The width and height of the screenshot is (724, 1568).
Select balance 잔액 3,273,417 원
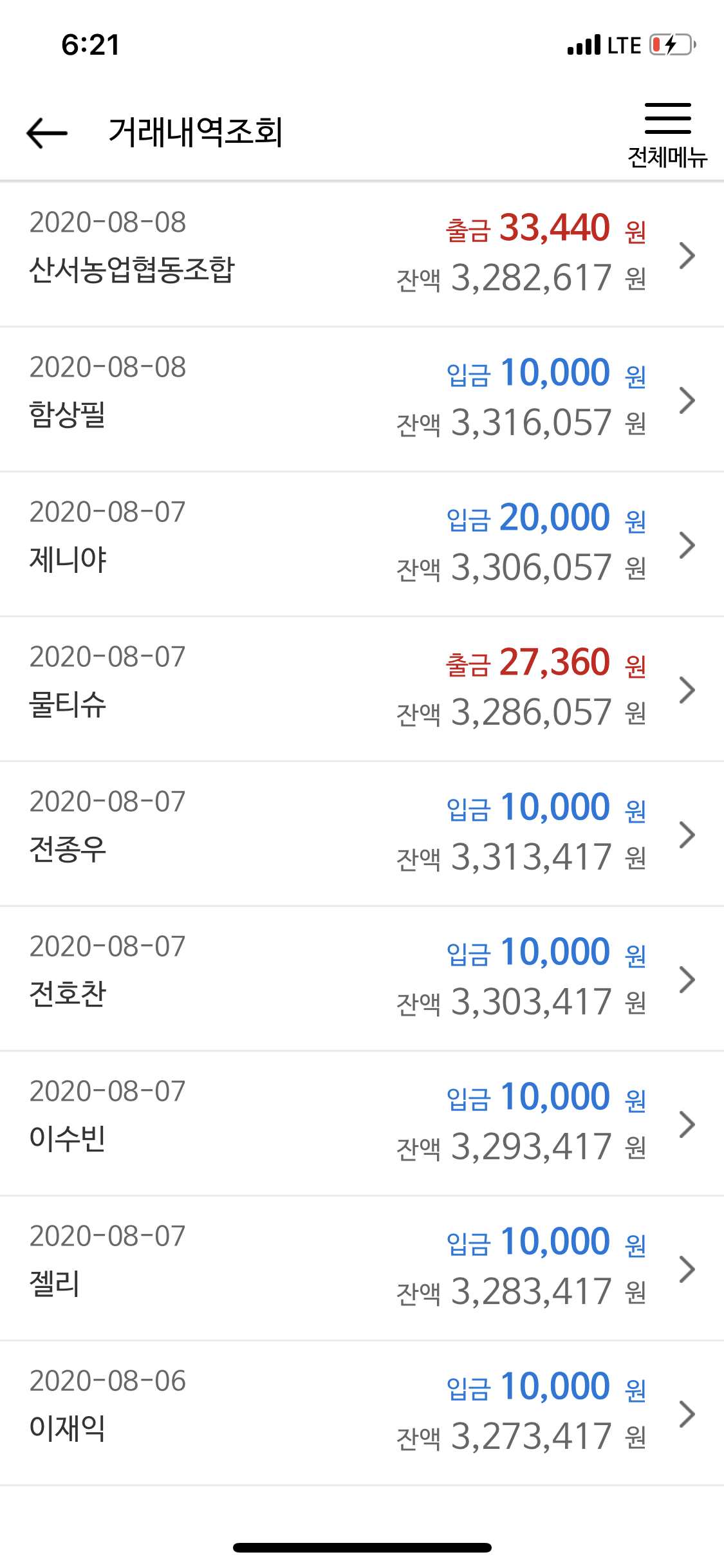coord(521,1437)
